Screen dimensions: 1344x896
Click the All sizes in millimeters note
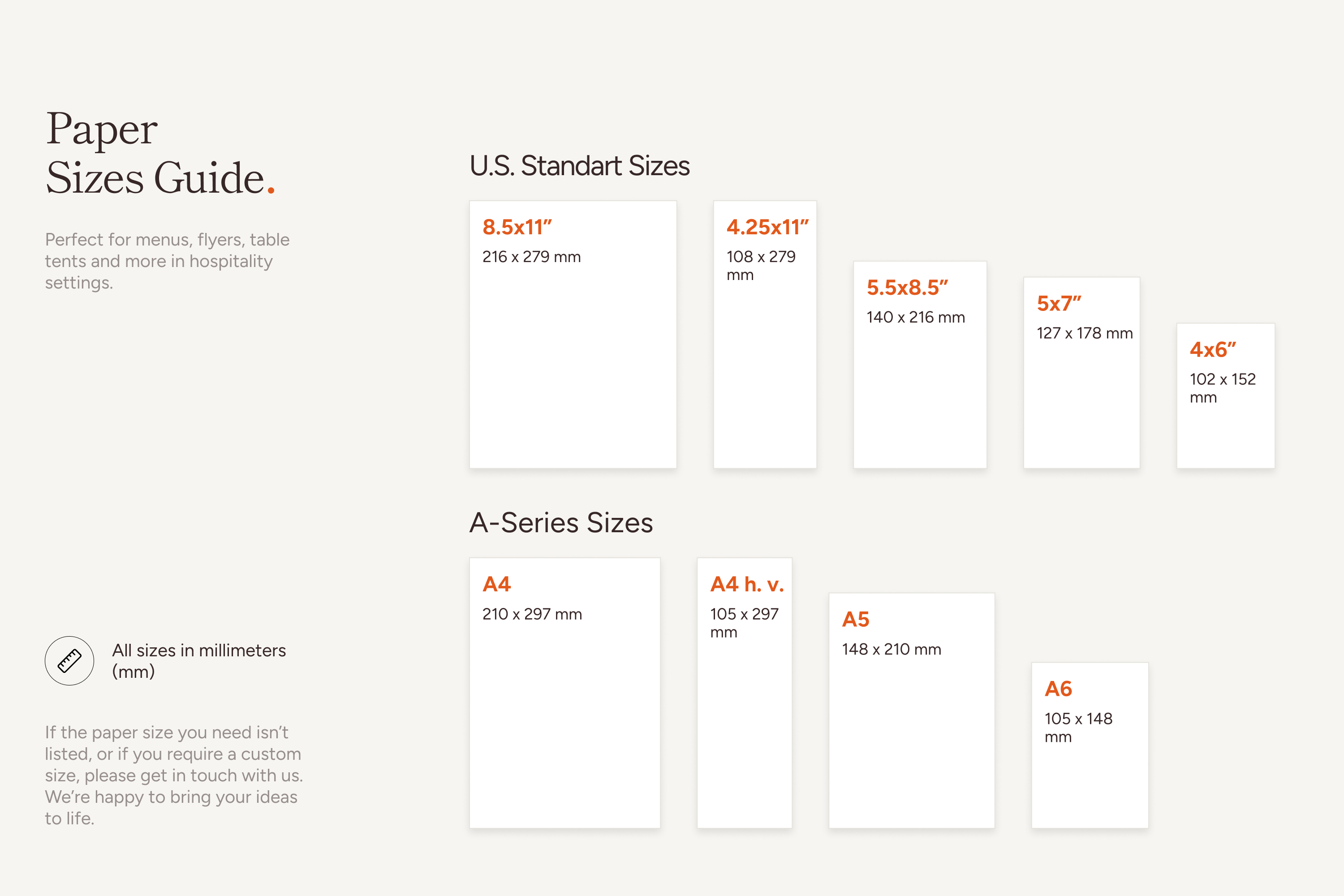click(x=199, y=660)
